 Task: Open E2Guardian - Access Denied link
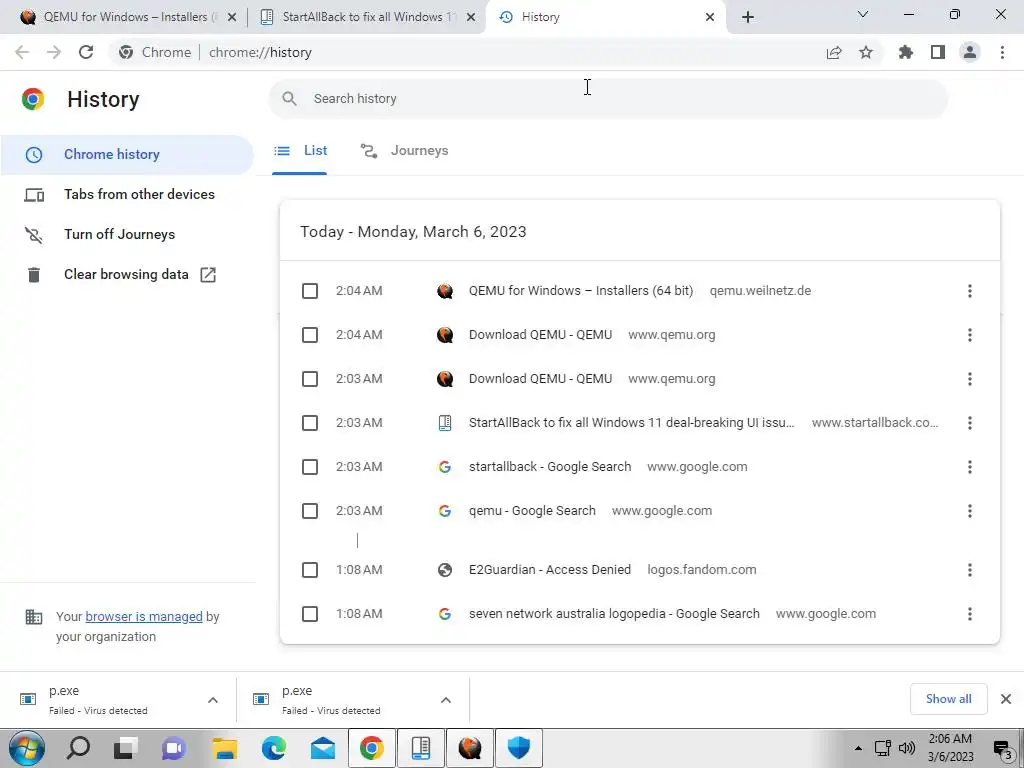[x=550, y=570]
